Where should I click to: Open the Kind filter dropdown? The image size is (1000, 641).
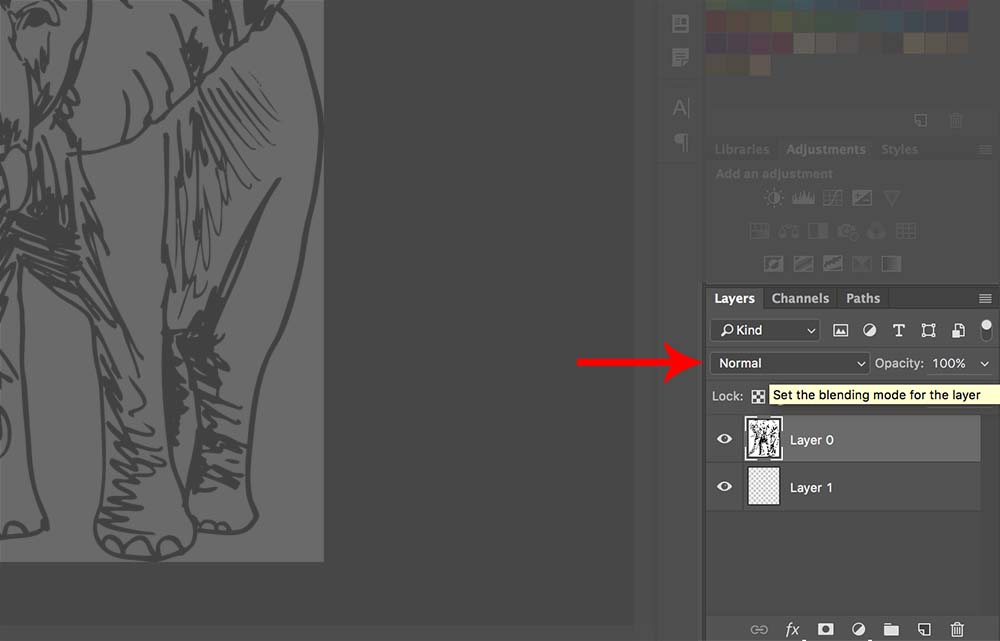765,330
